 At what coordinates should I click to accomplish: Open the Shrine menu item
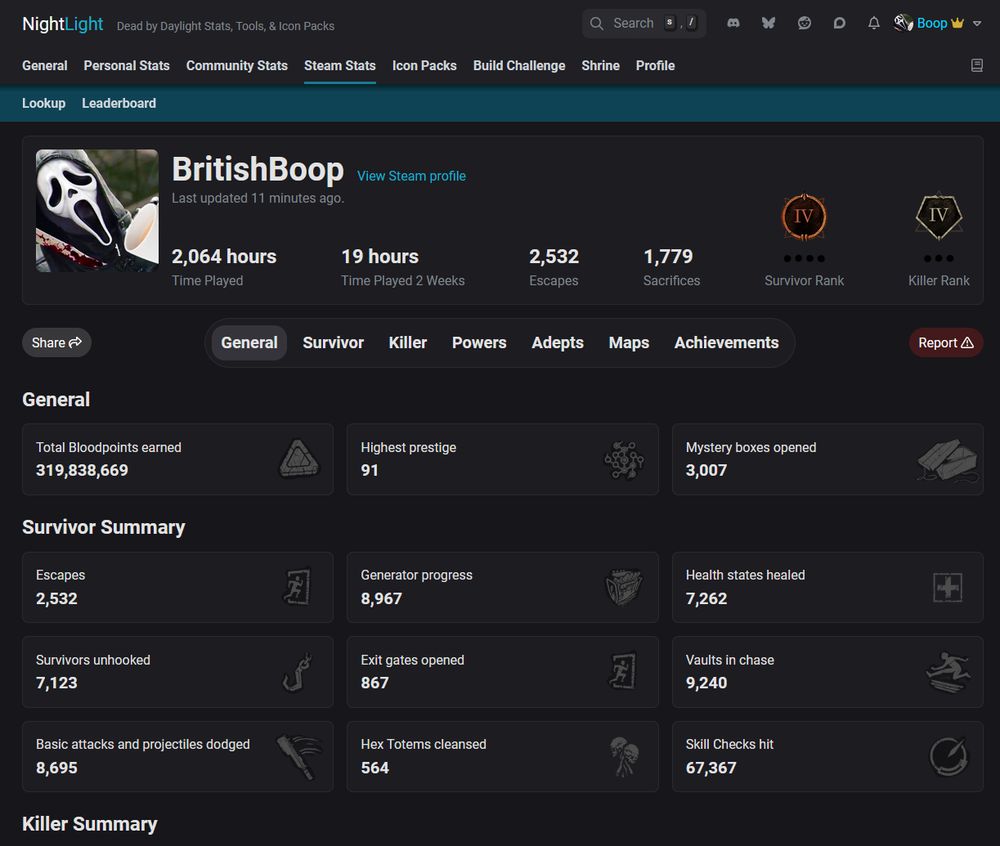[x=600, y=66]
